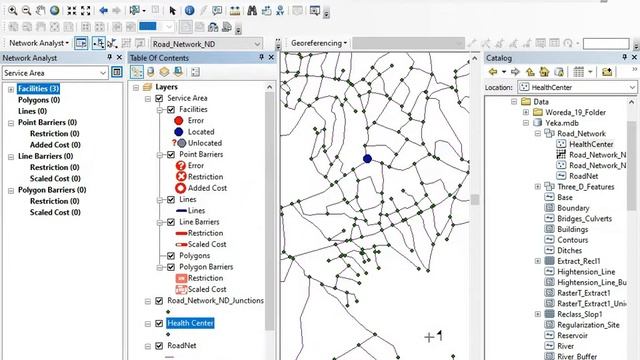Image resolution: width=640 pixels, height=360 pixels.
Task: Select Polygons (0) in Network Analyst window
Action: pyautogui.click(x=39, y=100)
